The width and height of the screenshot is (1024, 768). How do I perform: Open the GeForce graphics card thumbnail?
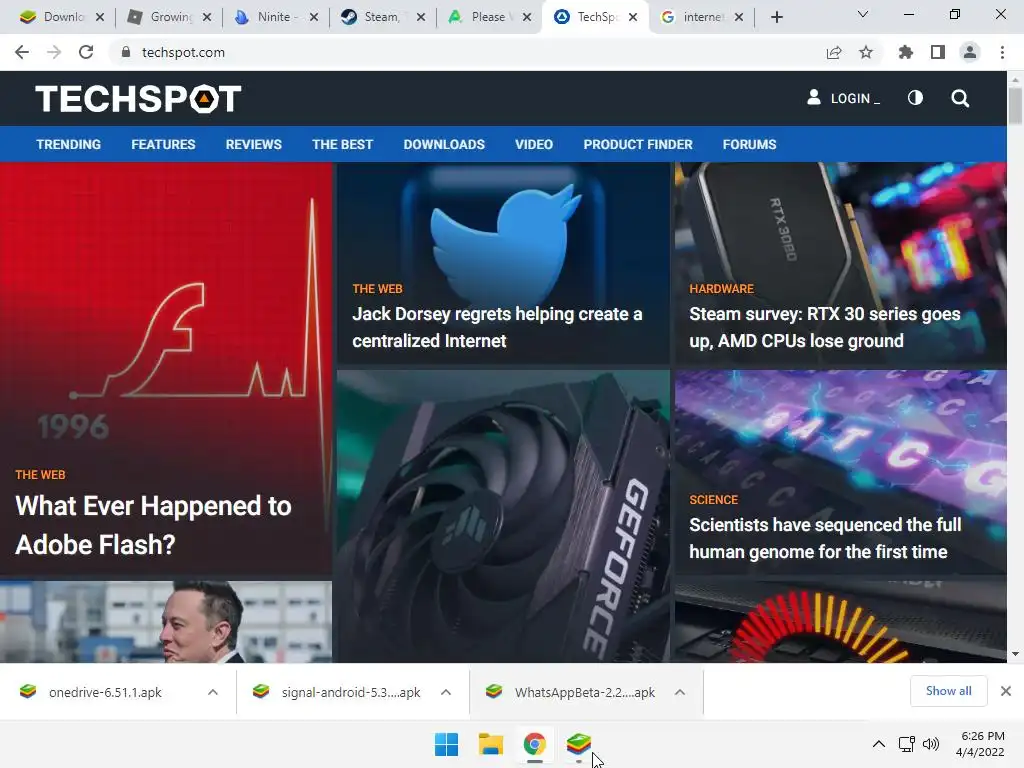[503, 516]
